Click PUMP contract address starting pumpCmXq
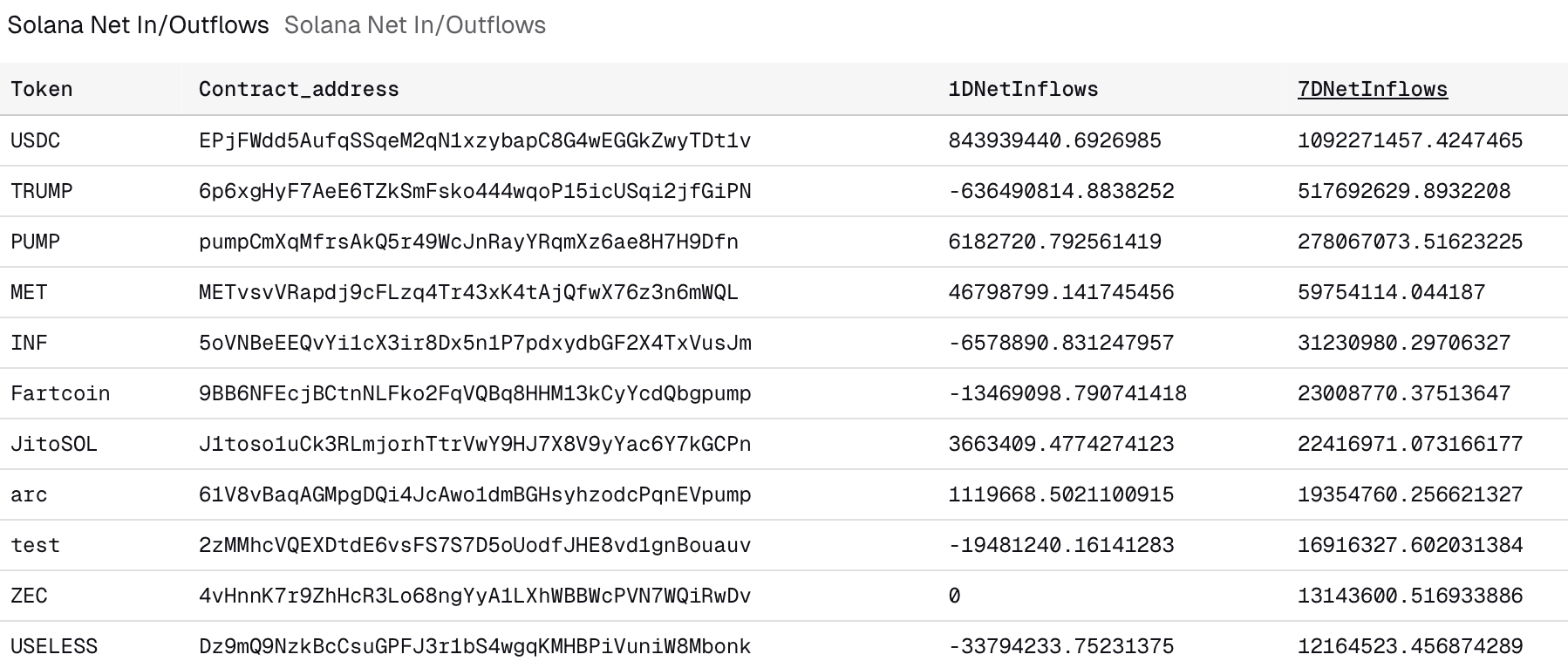Image resolution: width=1568 pixels, height=668 pixels. (468, 242)
